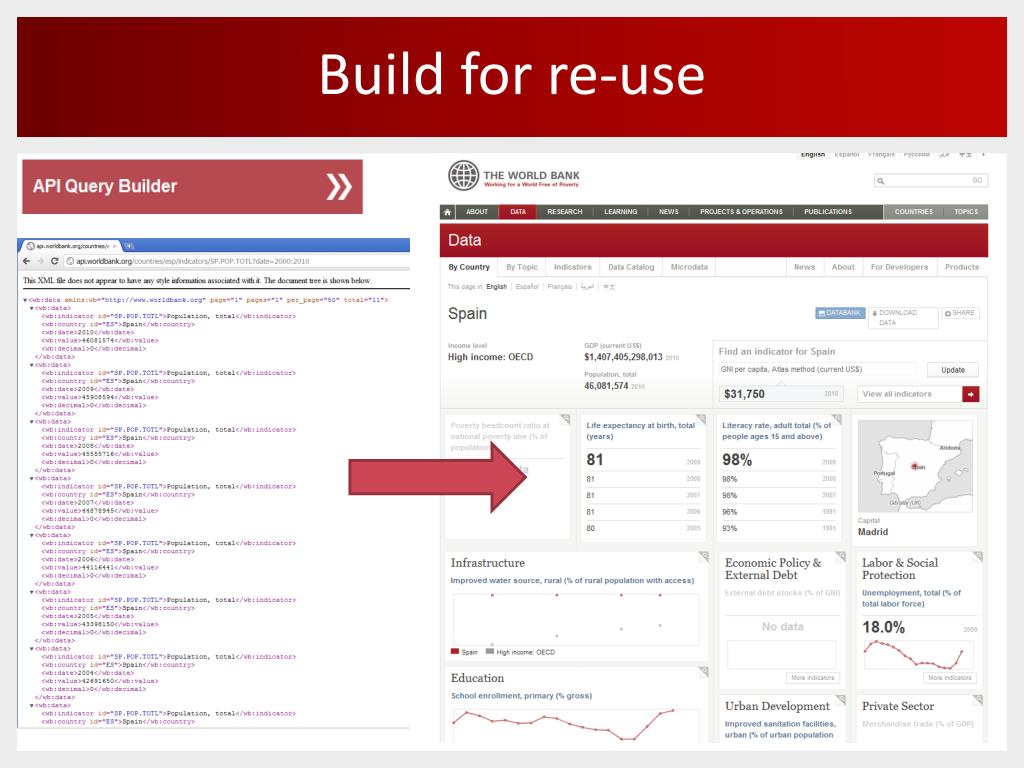Switch page language to Español
The height and width of the screenshot is (768, 1024).
point(527,287)
